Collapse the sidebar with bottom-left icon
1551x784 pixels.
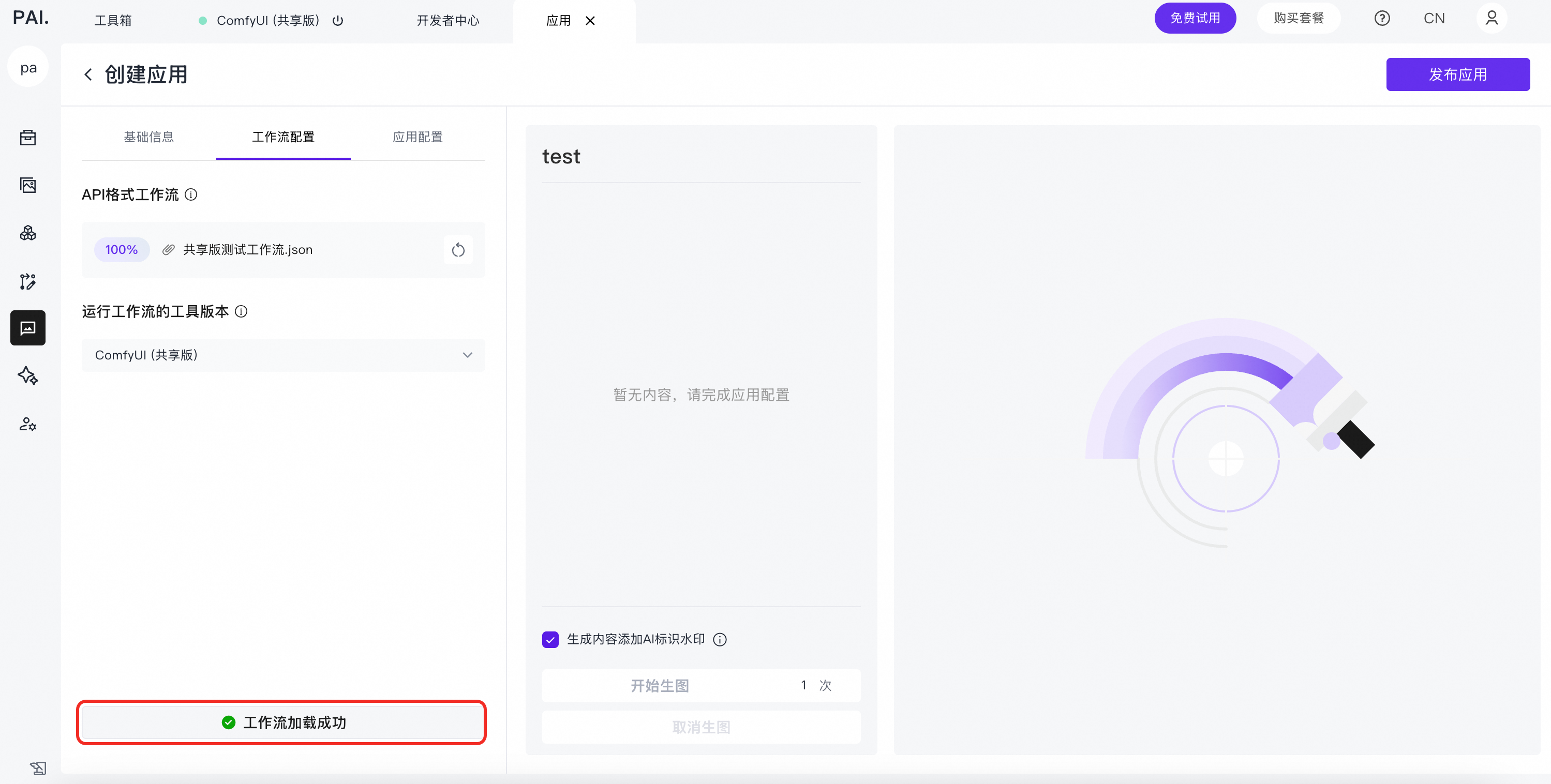pyautogui.click(x=38, y=768)
